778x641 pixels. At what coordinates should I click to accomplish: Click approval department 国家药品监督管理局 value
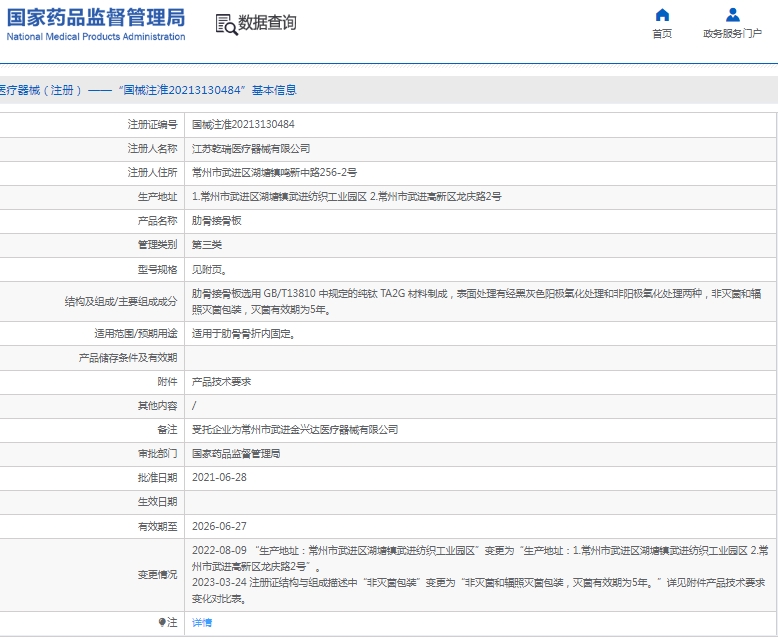coord(236,453)
